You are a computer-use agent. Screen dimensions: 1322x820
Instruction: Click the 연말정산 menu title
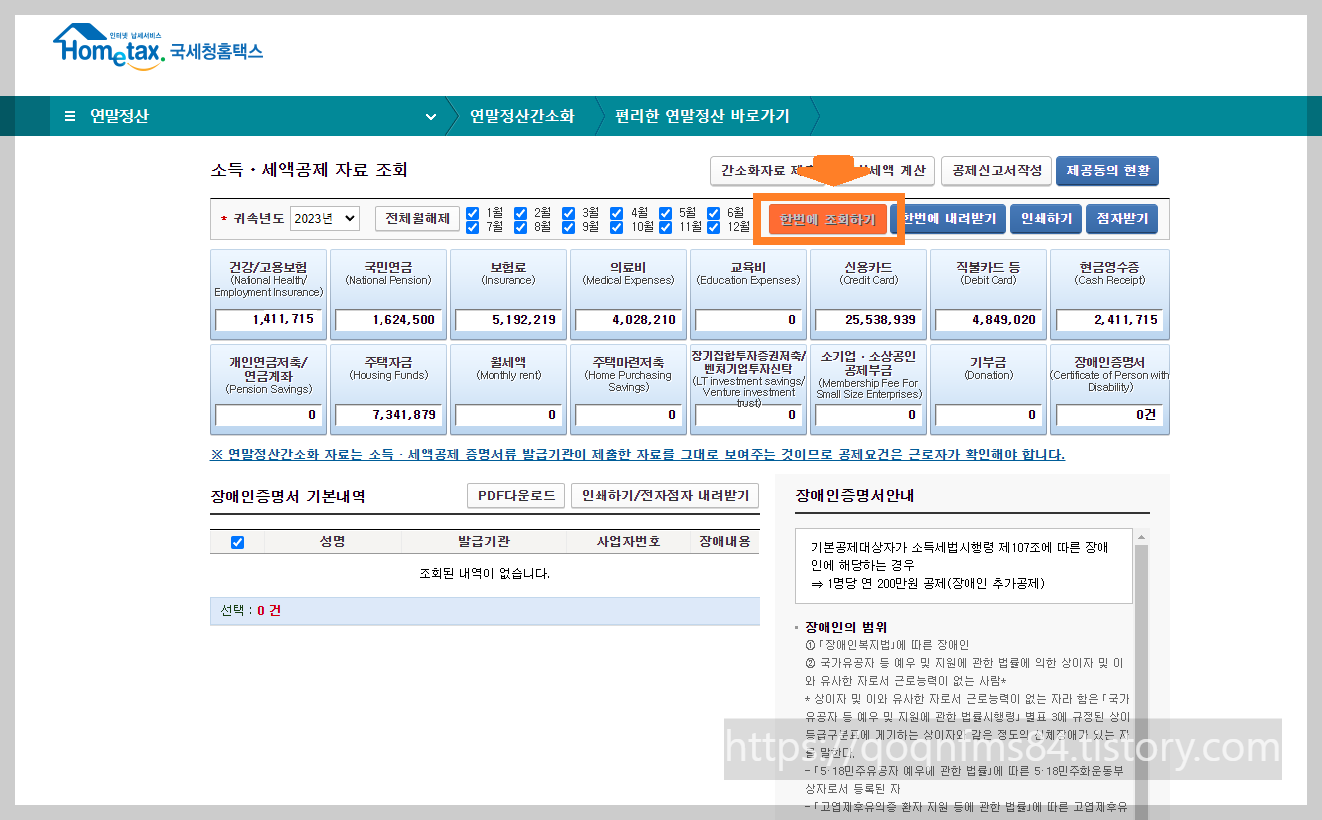119,116
